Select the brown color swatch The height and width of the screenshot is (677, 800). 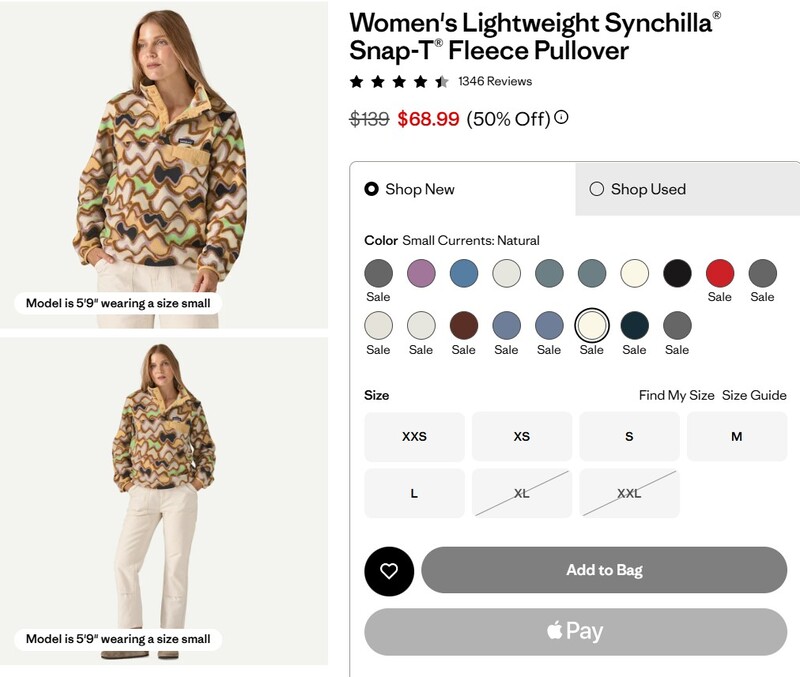coord(464,325)
